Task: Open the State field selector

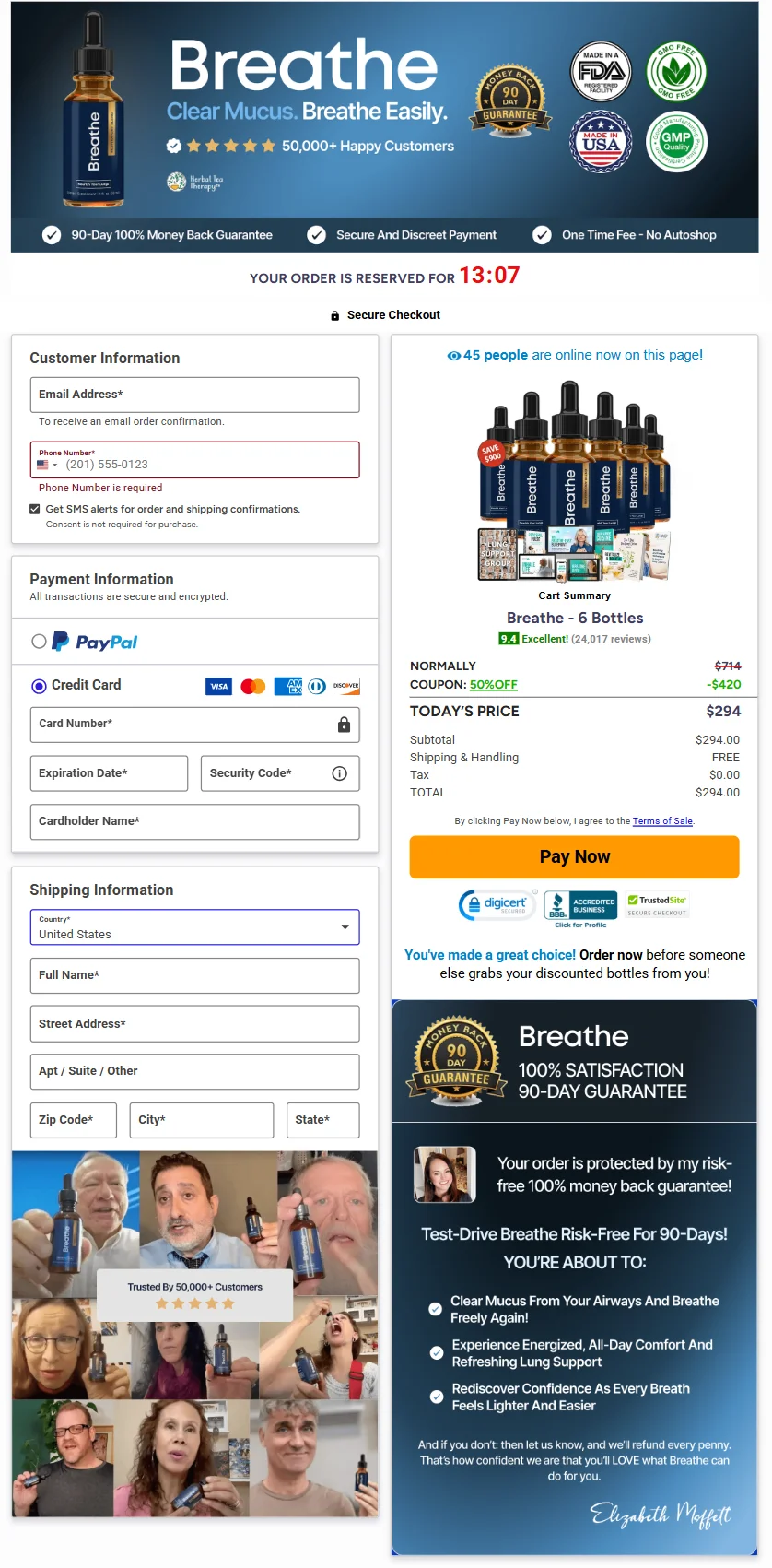Action: click(x=322, y=1120)
